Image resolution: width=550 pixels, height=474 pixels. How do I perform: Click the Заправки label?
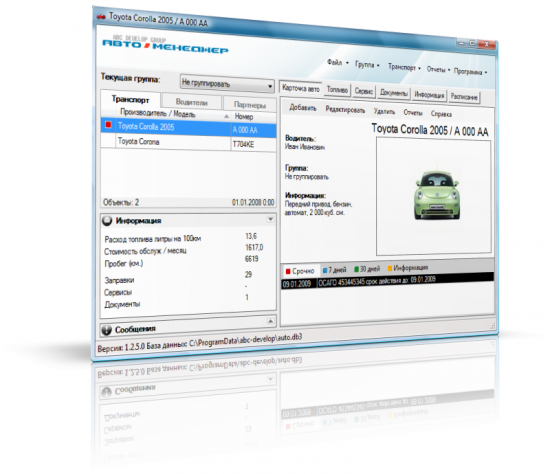click(119, 280)
